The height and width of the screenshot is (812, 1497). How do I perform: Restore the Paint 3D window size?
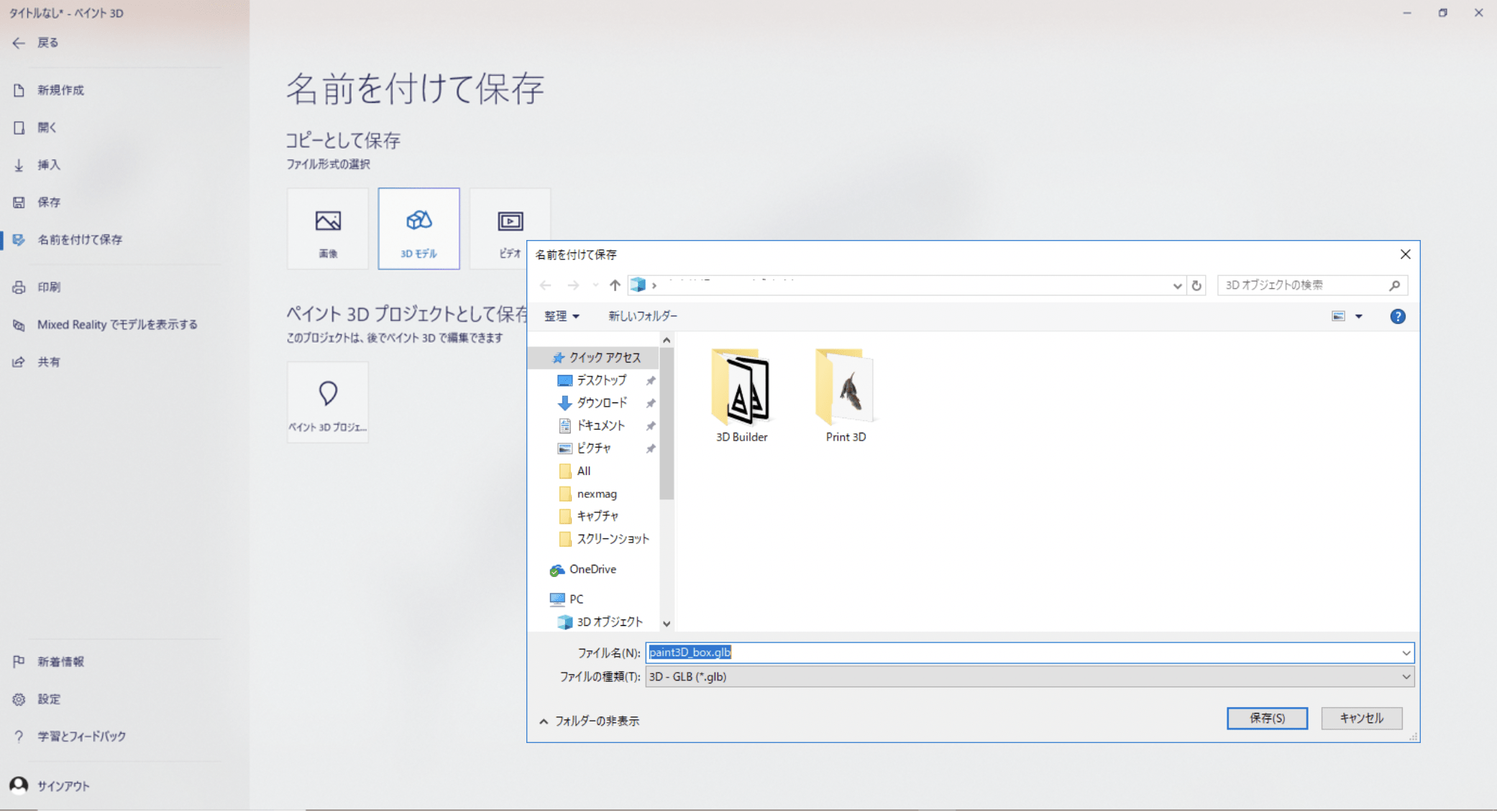[x=1442, y=13]
